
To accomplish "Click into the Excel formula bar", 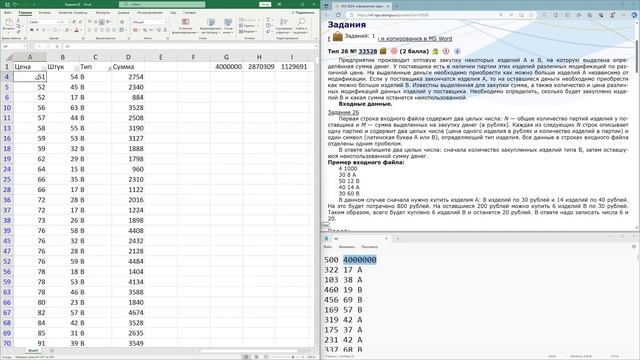I will (x=190, y=46).
